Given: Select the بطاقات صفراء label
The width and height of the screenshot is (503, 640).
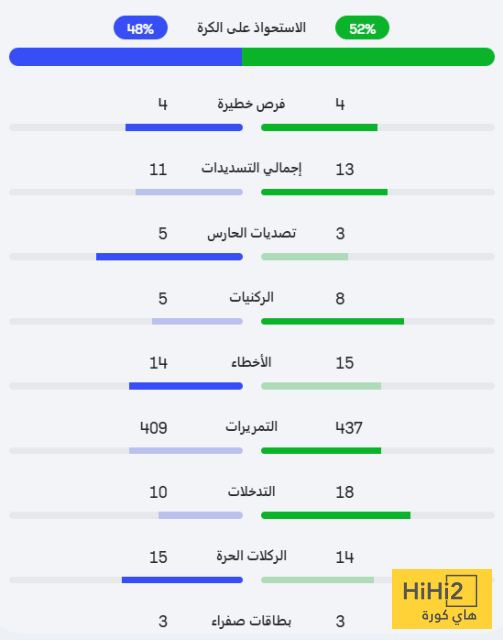Looking at the screenshot, I should 251,621.
